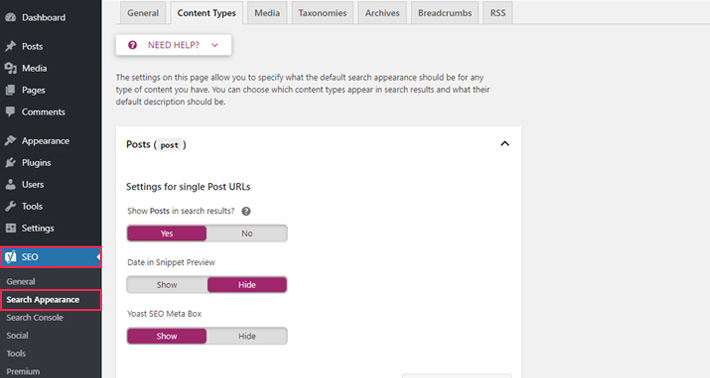Open the Posts menu item
Viewport: 710px width, 378px height.
coord(50,46)
